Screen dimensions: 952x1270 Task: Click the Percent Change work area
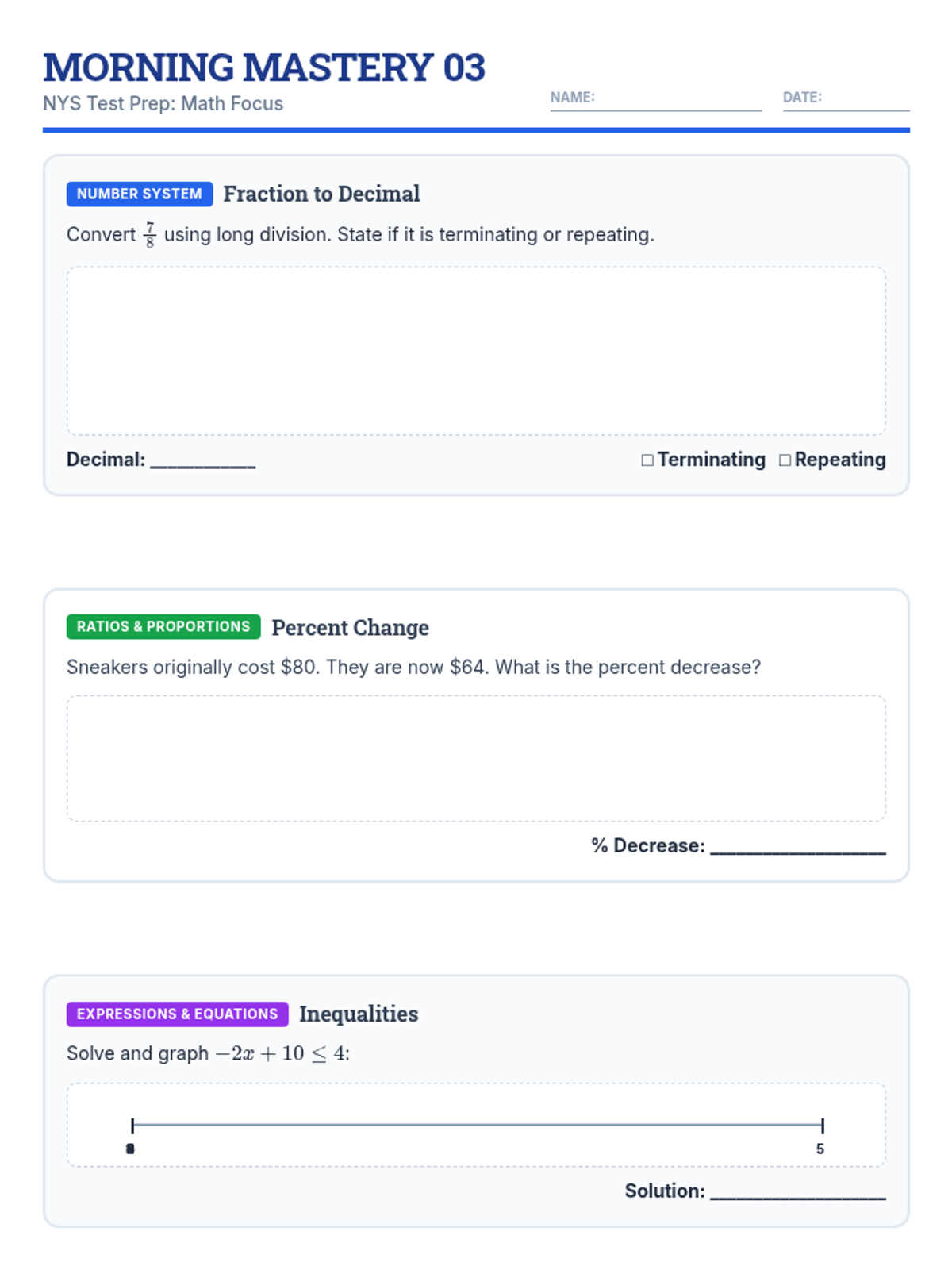click(476, 758)
